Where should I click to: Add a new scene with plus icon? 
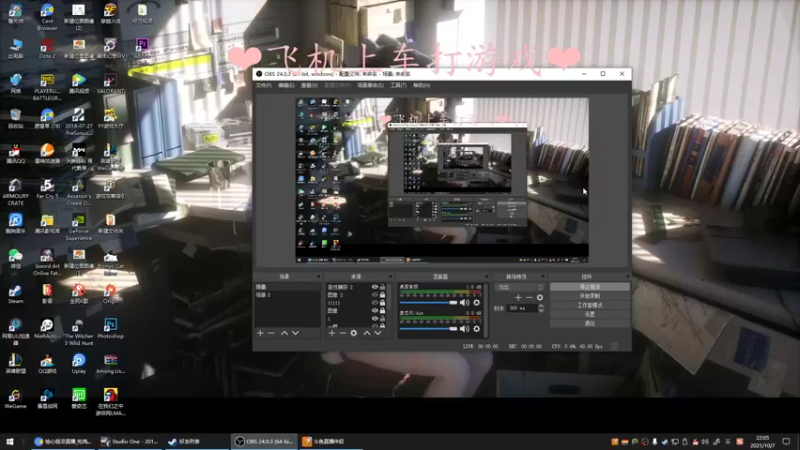260,333
